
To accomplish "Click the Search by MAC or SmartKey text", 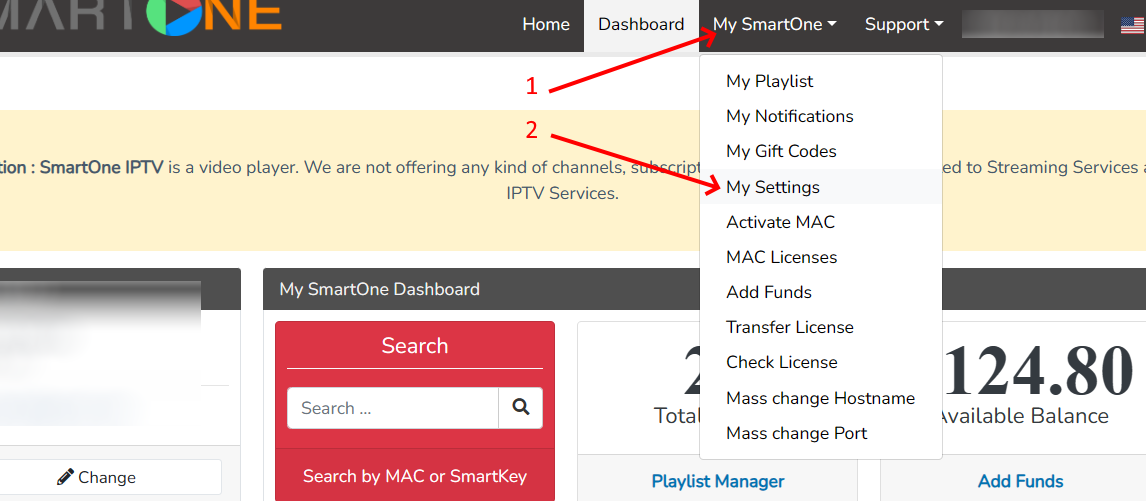I will 415,477.
